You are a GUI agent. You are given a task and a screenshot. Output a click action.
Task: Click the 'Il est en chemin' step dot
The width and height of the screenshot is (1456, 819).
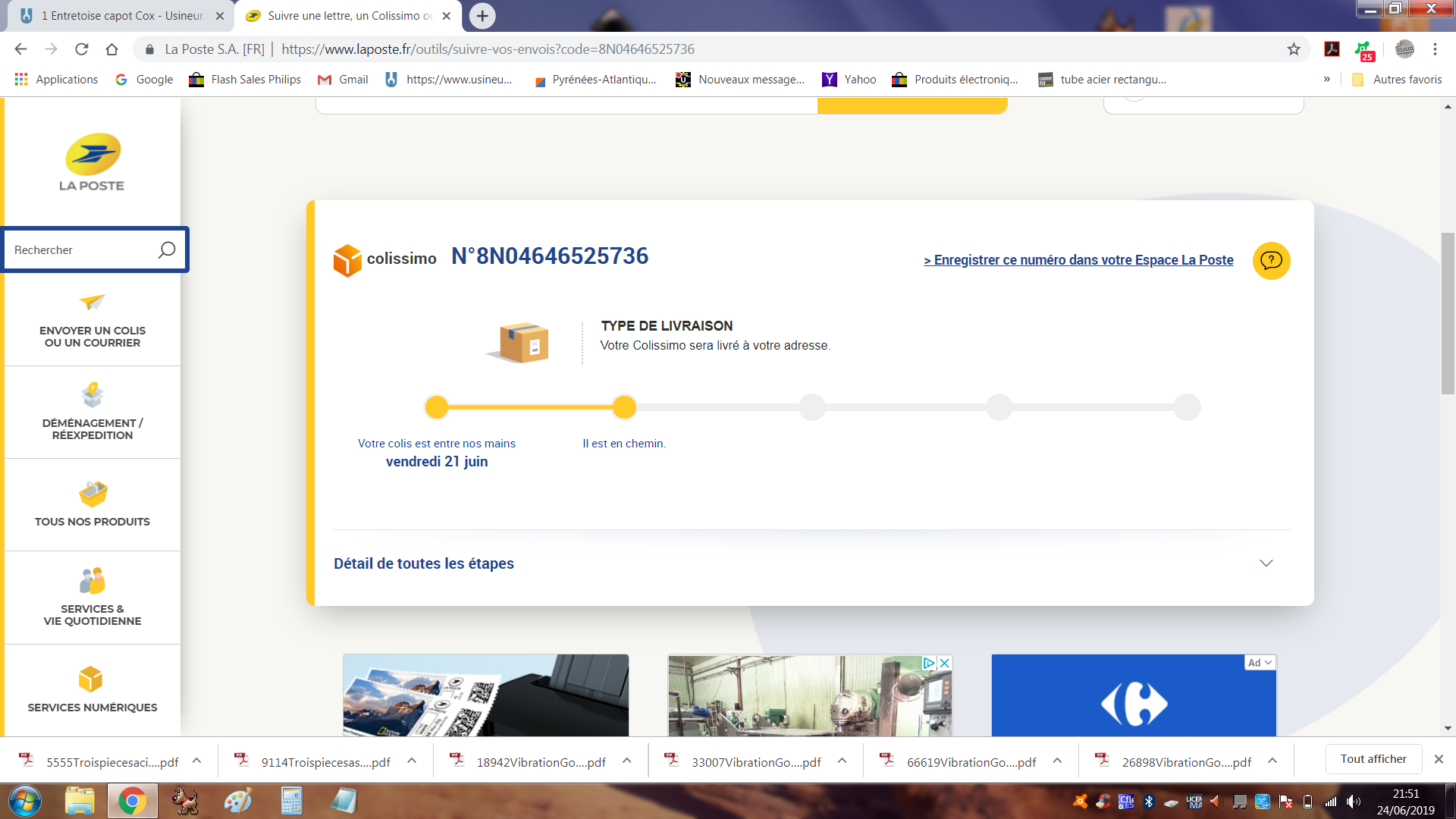(x=624, y=407)
